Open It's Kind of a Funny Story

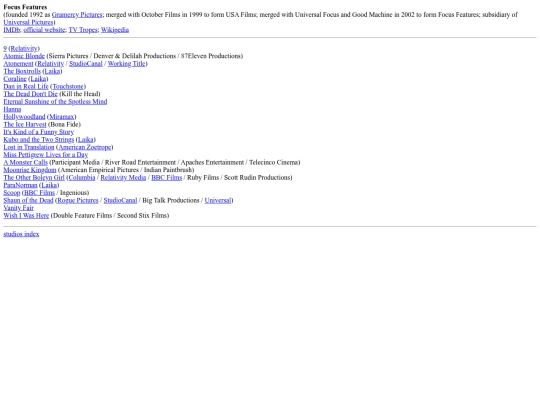click(39, 132)
